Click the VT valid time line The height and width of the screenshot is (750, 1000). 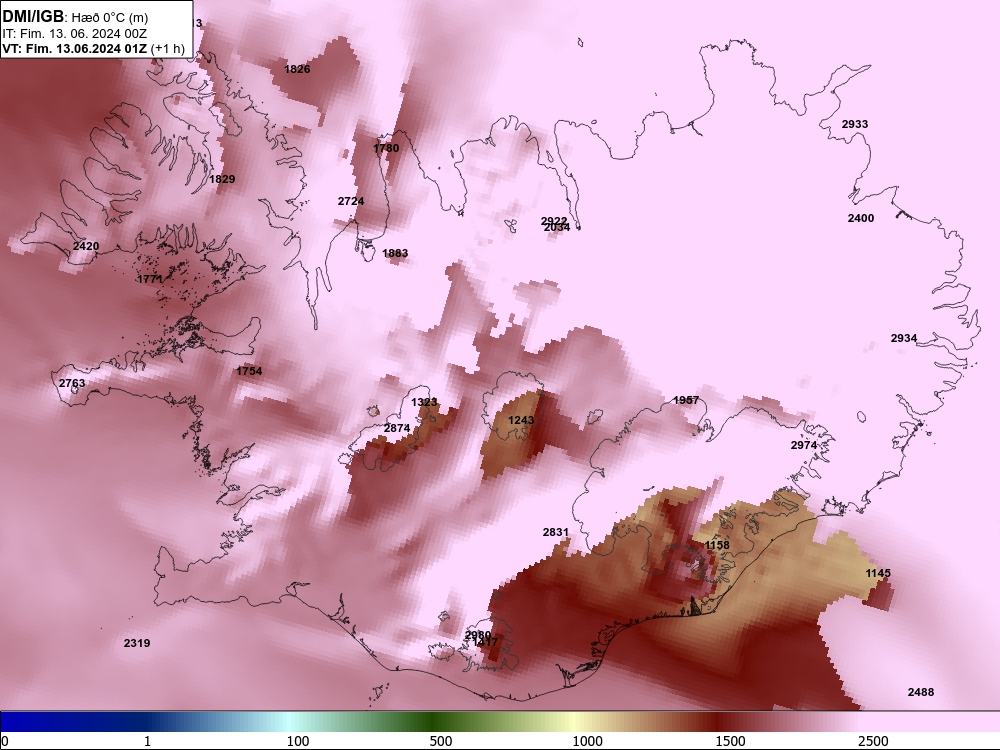click(x=93, y=48)
